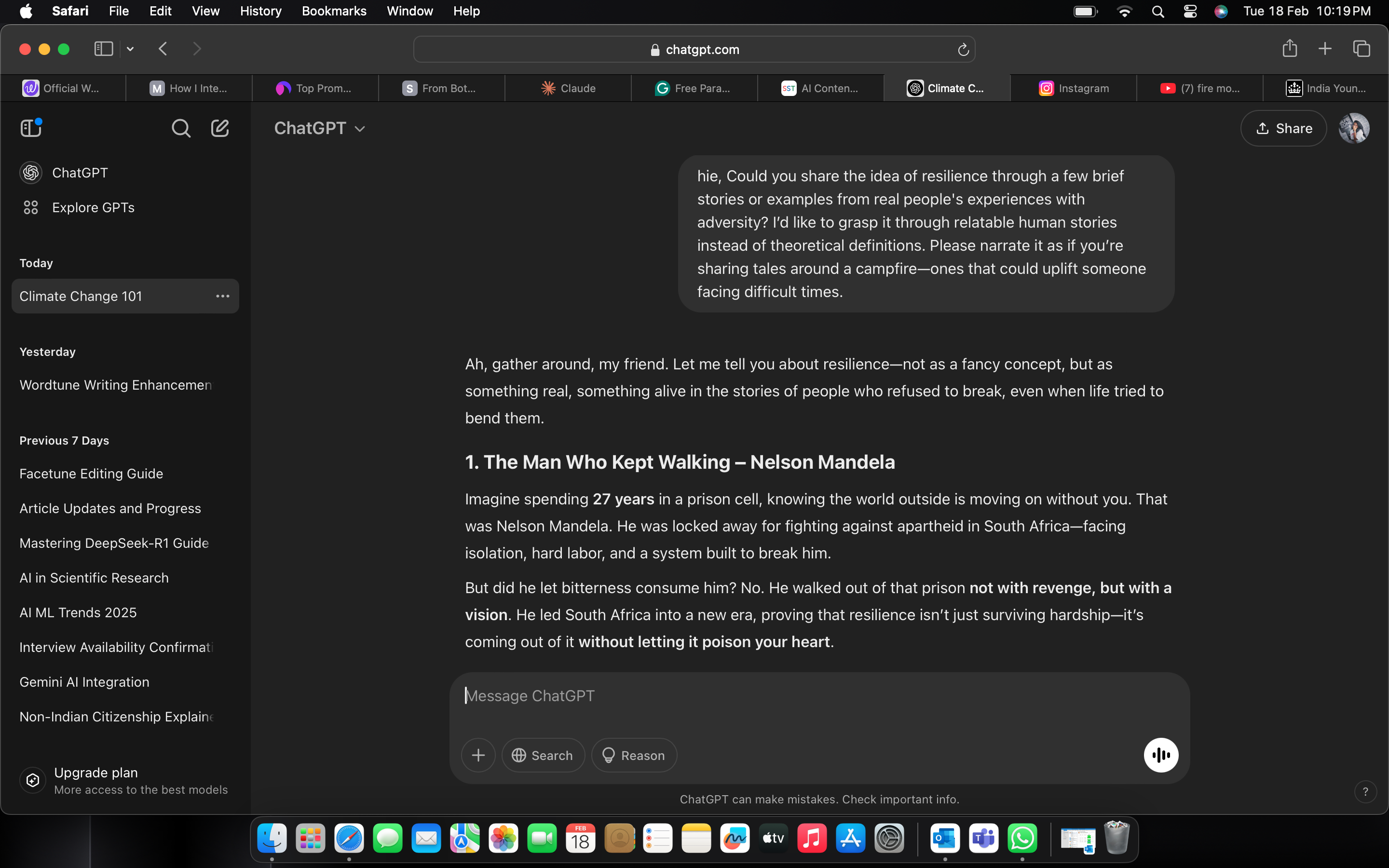This screenshot has height=868, width=1389.
Task: Click the date and time in menu bar
Action: [1307, 12]
